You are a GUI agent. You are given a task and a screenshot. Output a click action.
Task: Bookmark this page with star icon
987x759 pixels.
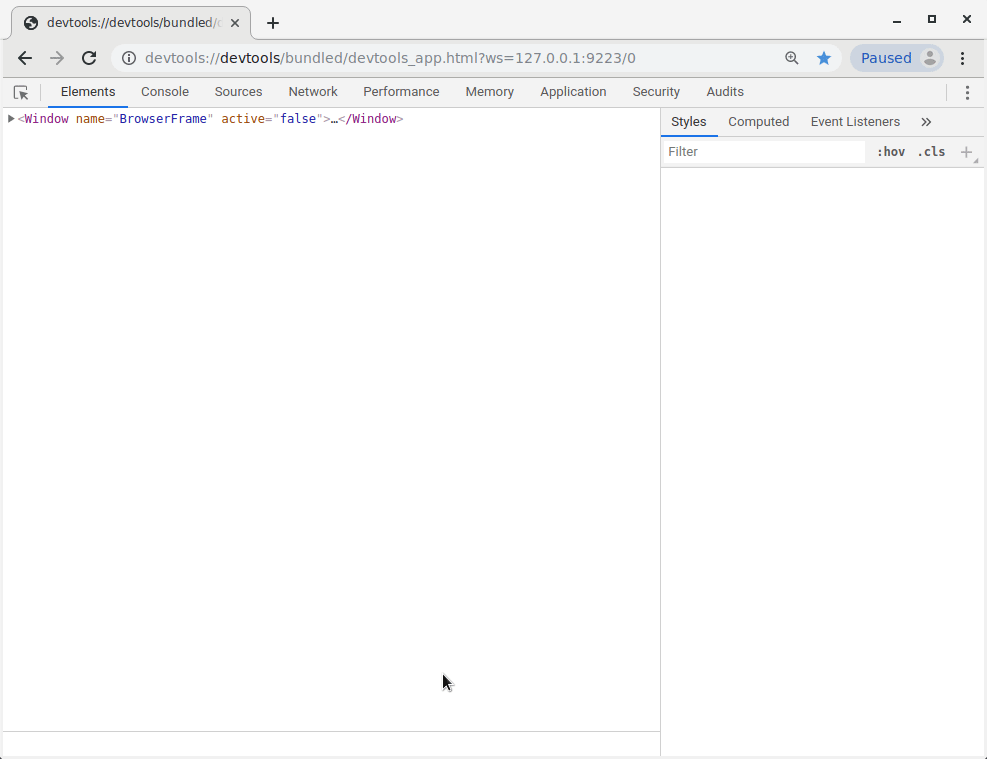click(x=824, y=58)
